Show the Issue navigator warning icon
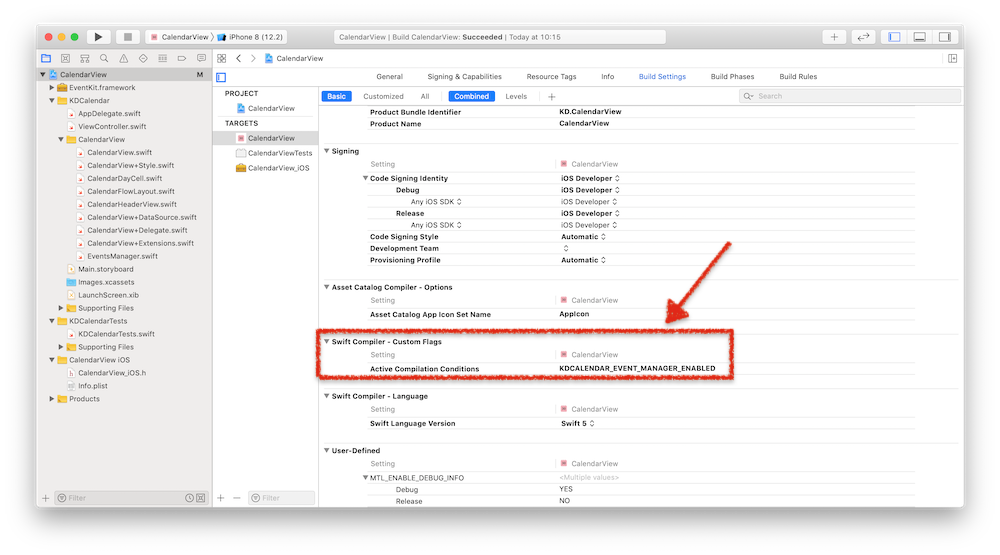 (123, 59)
